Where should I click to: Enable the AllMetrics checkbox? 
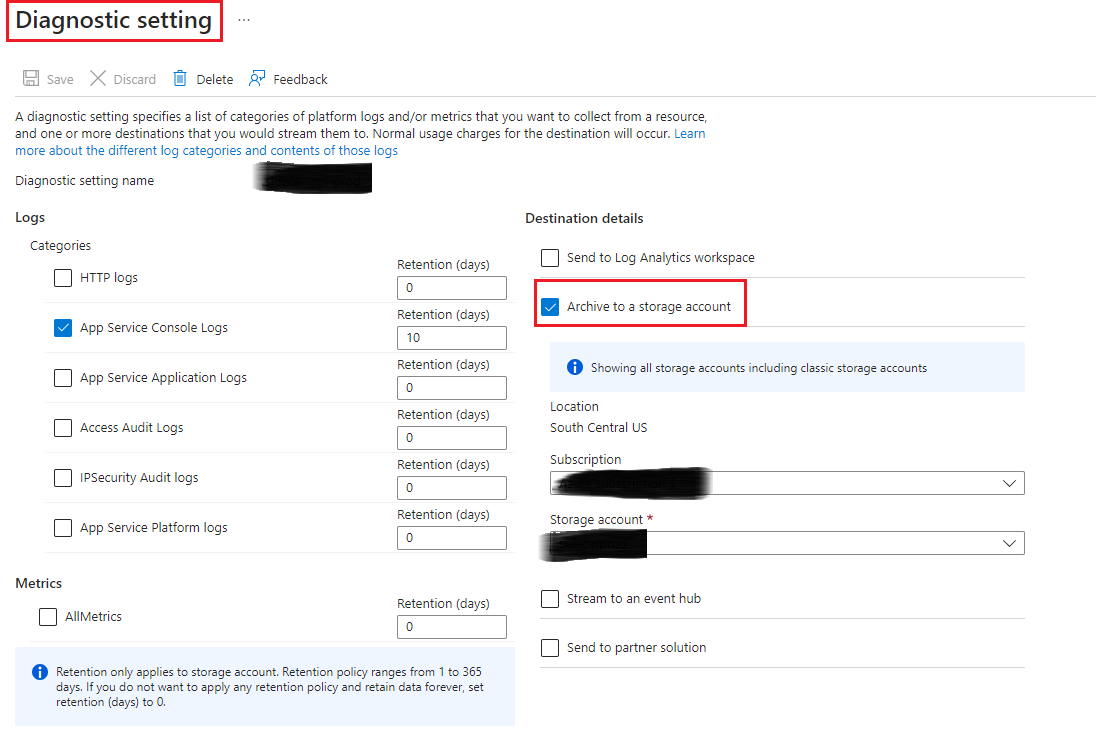(x=48, y=617)
